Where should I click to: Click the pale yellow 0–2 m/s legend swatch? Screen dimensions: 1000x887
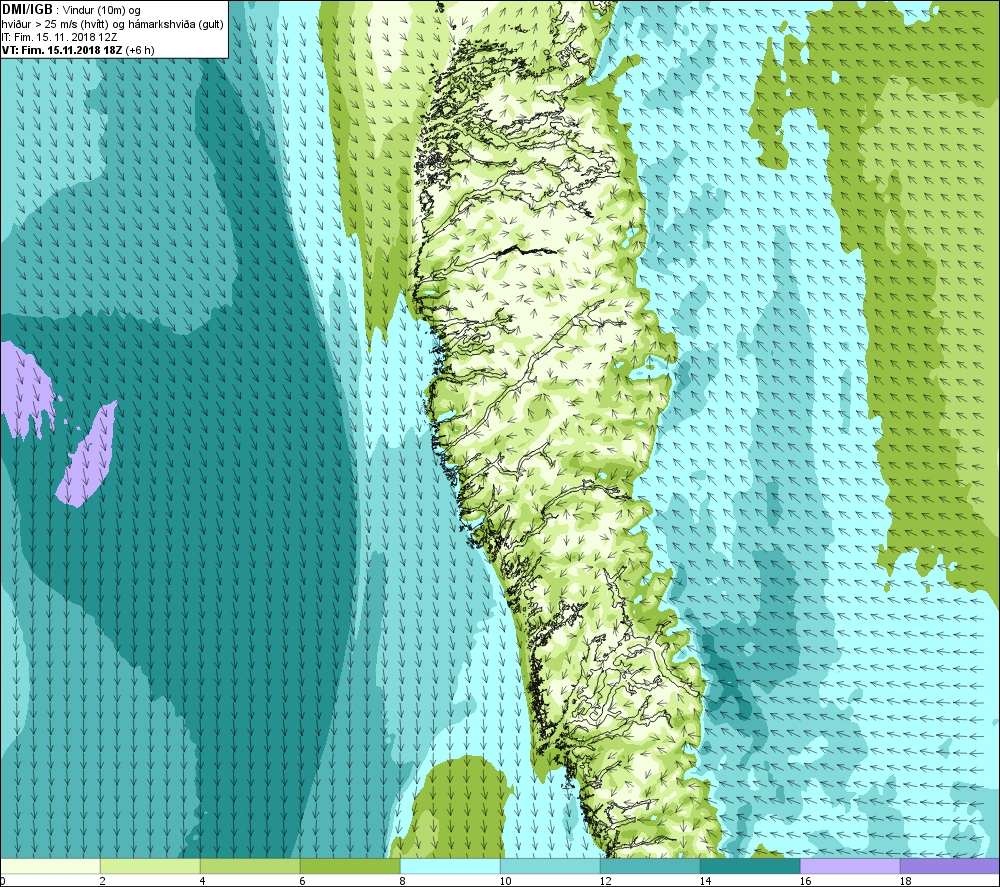(x=50, y=866)
